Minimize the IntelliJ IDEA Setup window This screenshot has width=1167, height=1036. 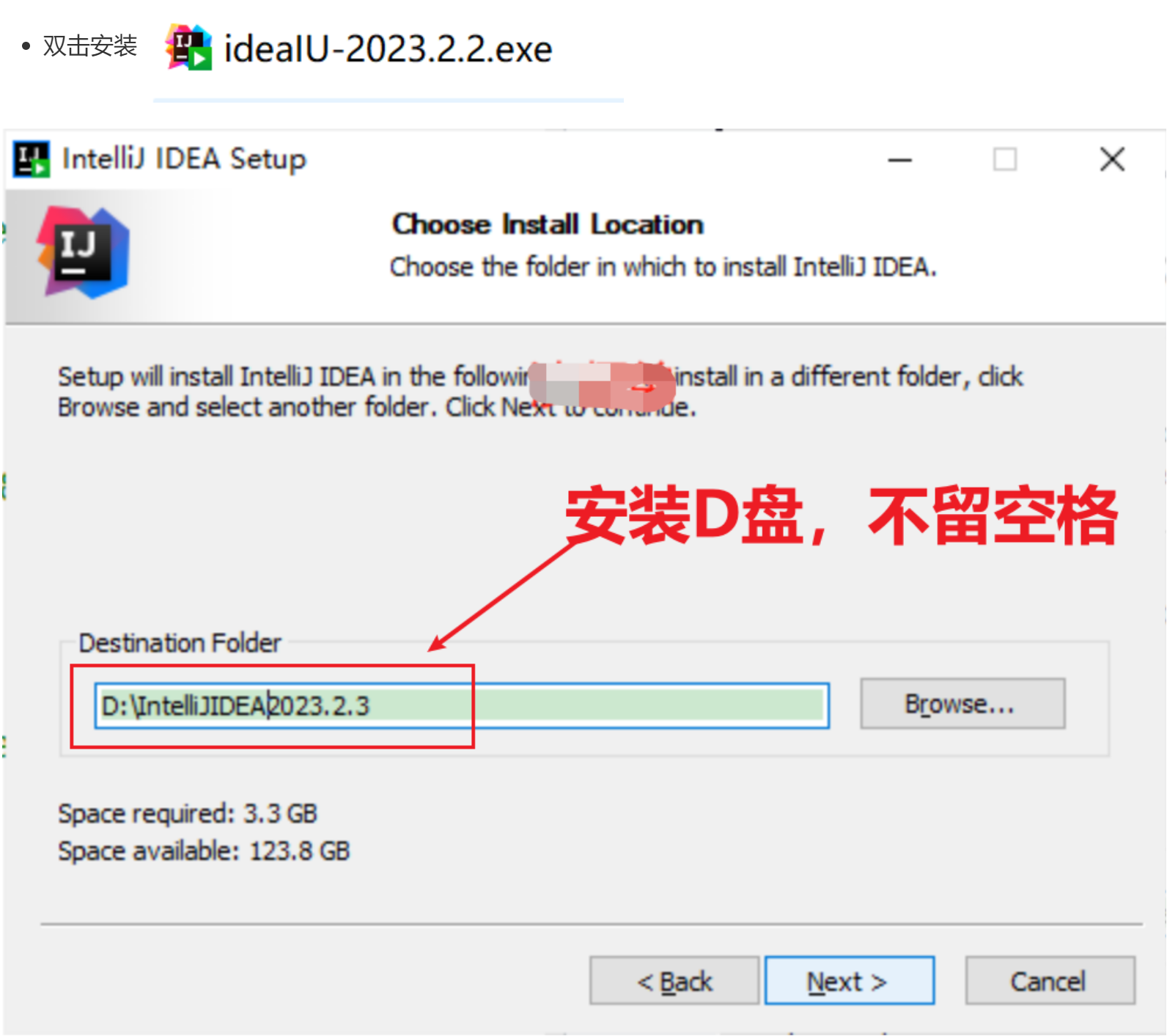tap(899, 160)
